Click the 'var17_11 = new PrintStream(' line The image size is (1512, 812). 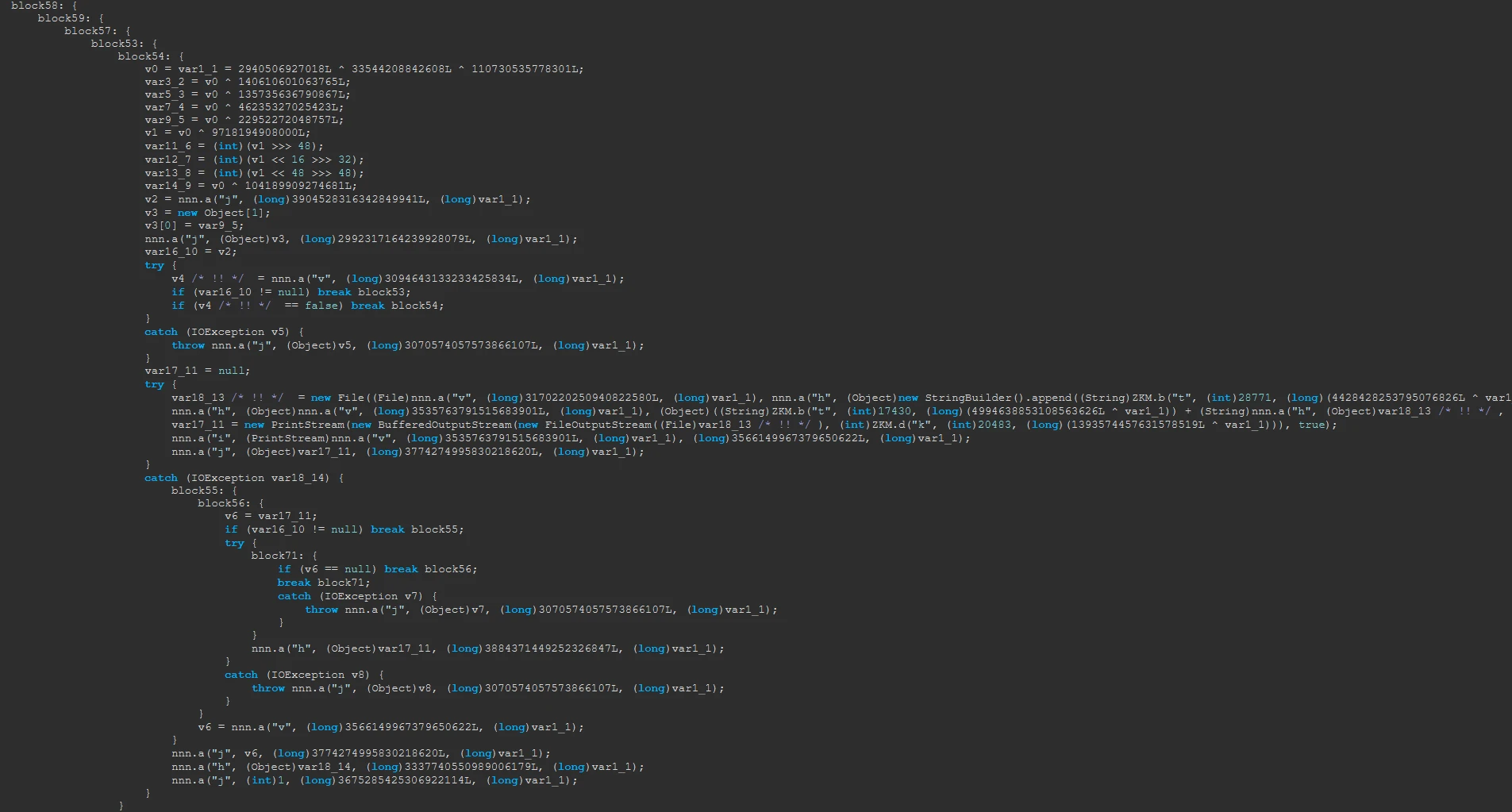(754, 425)
